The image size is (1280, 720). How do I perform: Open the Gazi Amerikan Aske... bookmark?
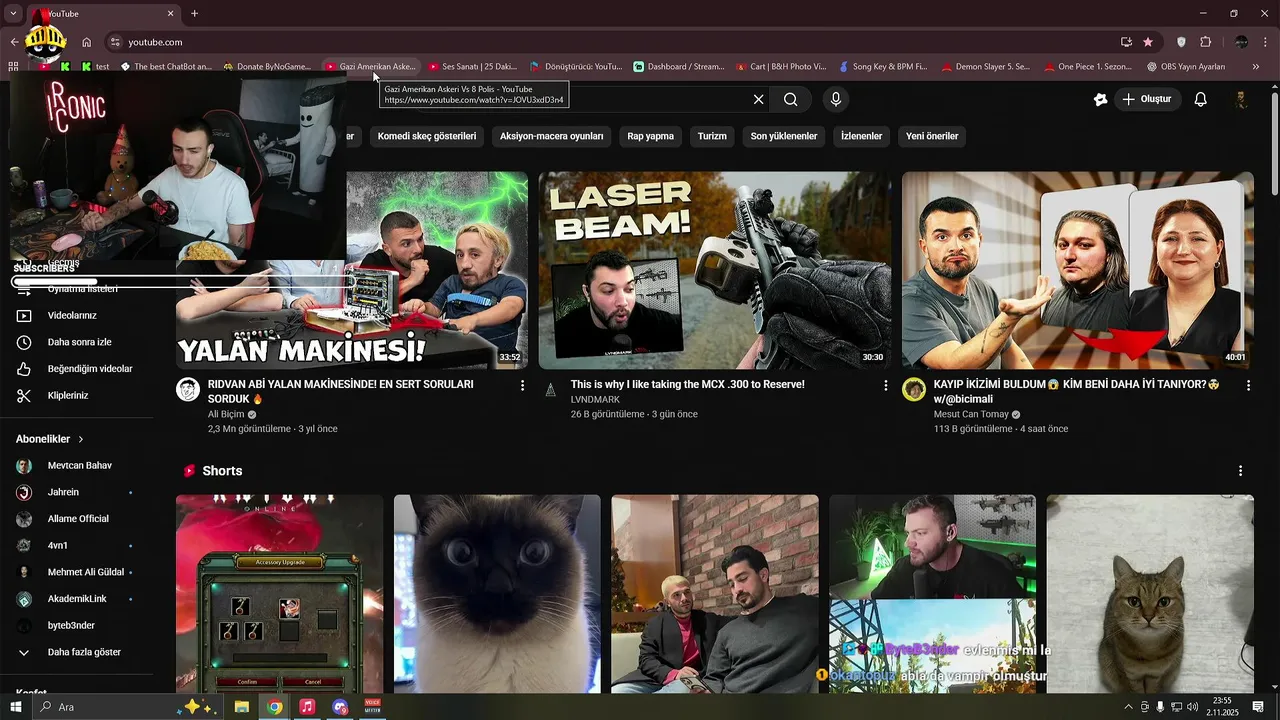click(x=370, y=67)
